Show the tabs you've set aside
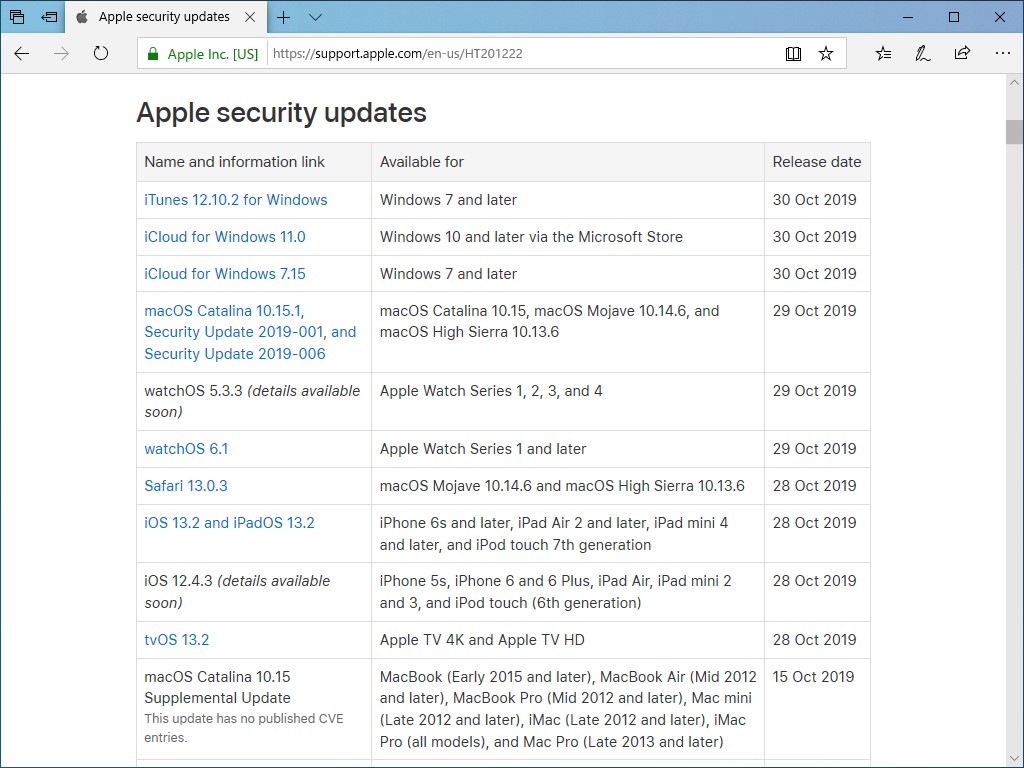The height and width of the screenshot is (768, 1024). click(17, 17)
